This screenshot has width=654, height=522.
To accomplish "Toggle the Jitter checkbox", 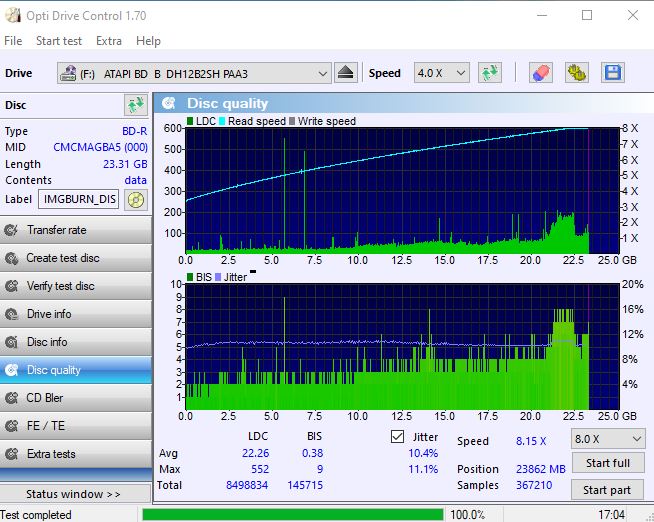I will [398, 437].
